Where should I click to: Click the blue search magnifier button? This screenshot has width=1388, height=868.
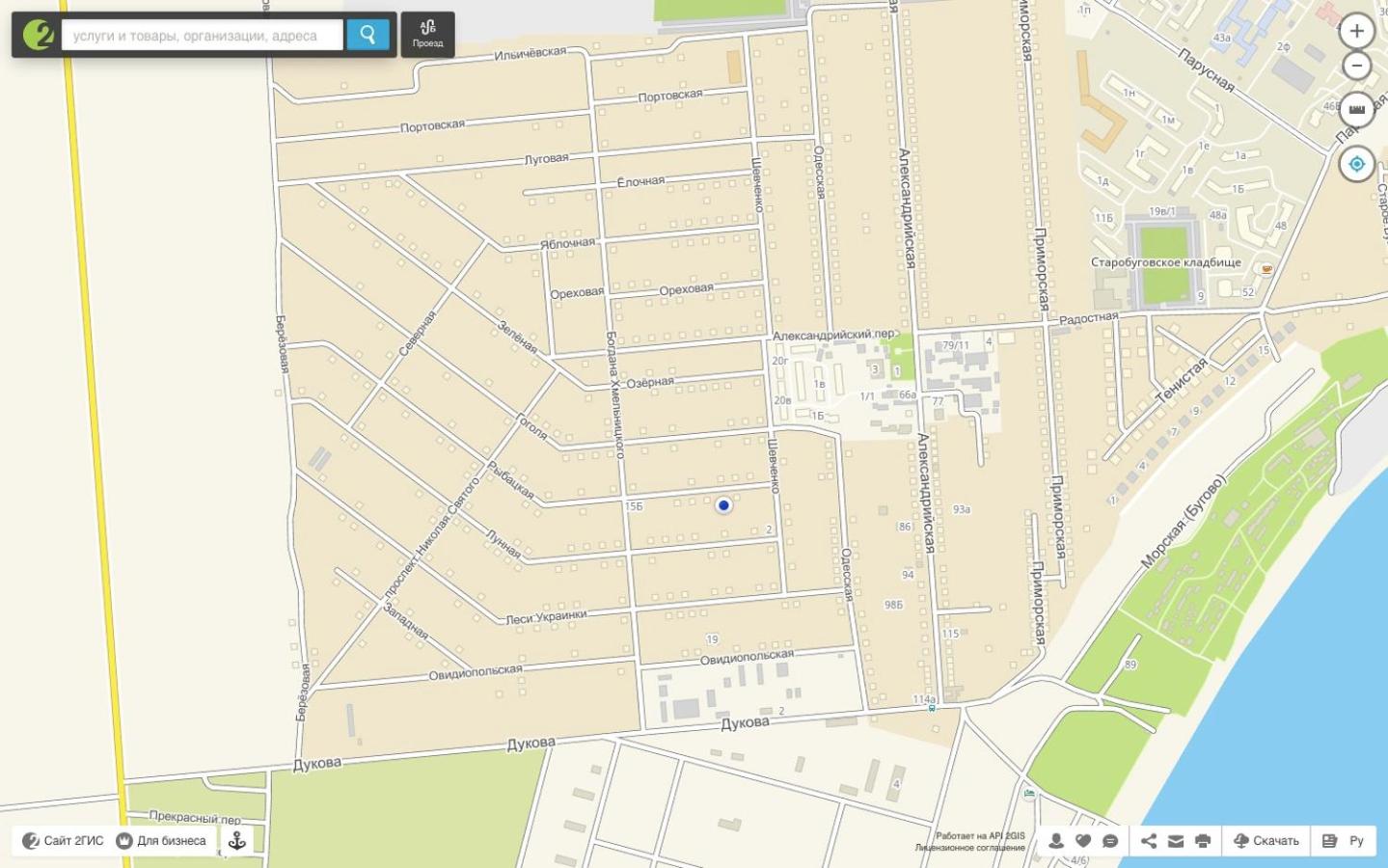367,35
